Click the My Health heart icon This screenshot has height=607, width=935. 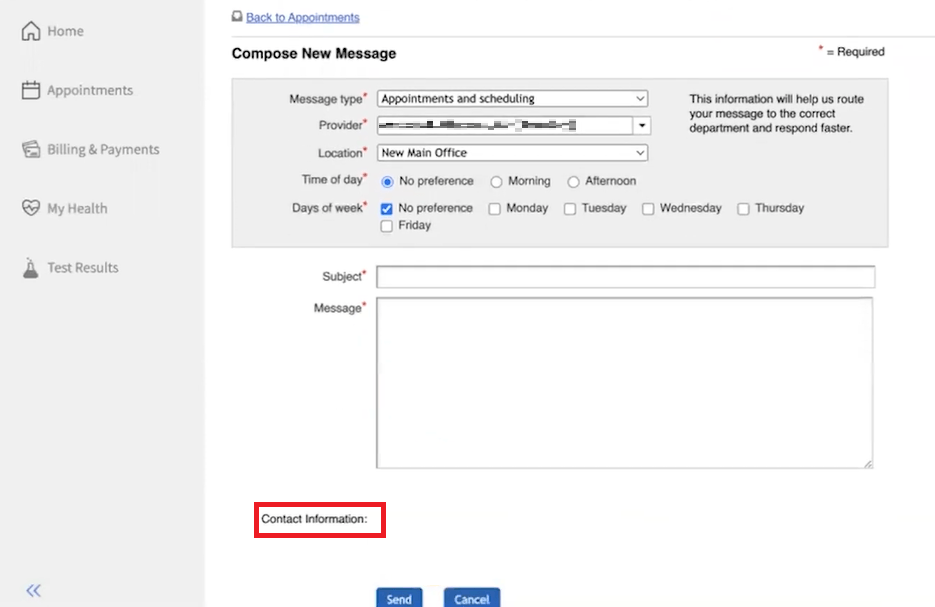point(31,208)
